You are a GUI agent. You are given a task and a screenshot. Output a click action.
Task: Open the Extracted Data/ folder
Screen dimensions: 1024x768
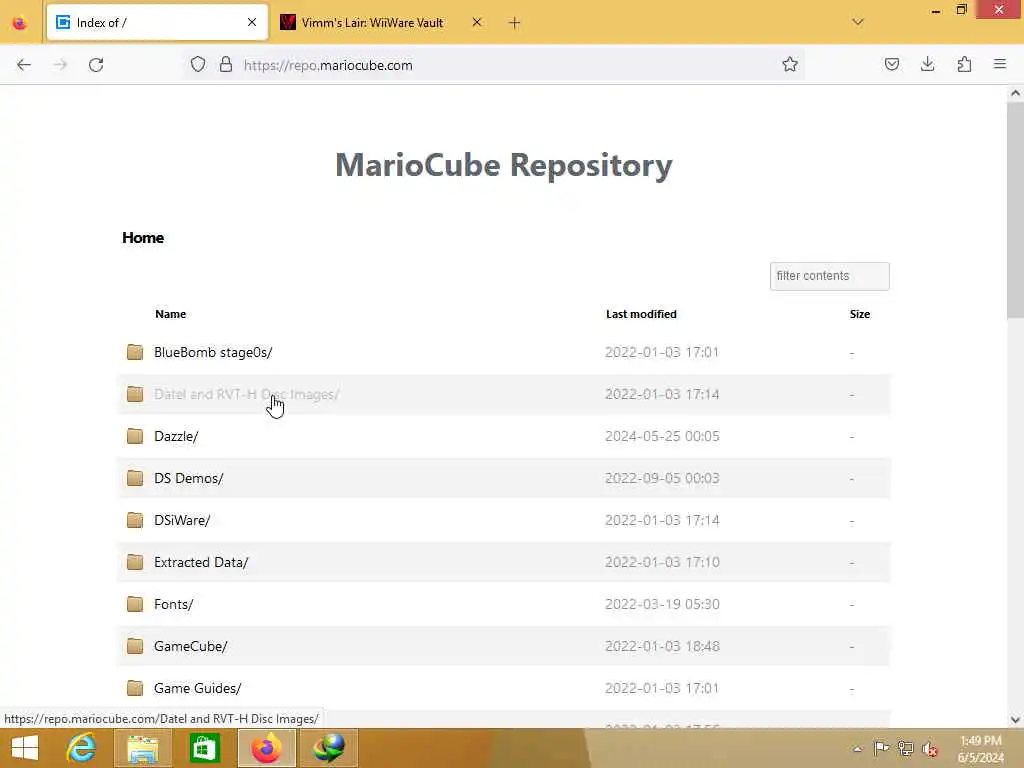[201, 562]
